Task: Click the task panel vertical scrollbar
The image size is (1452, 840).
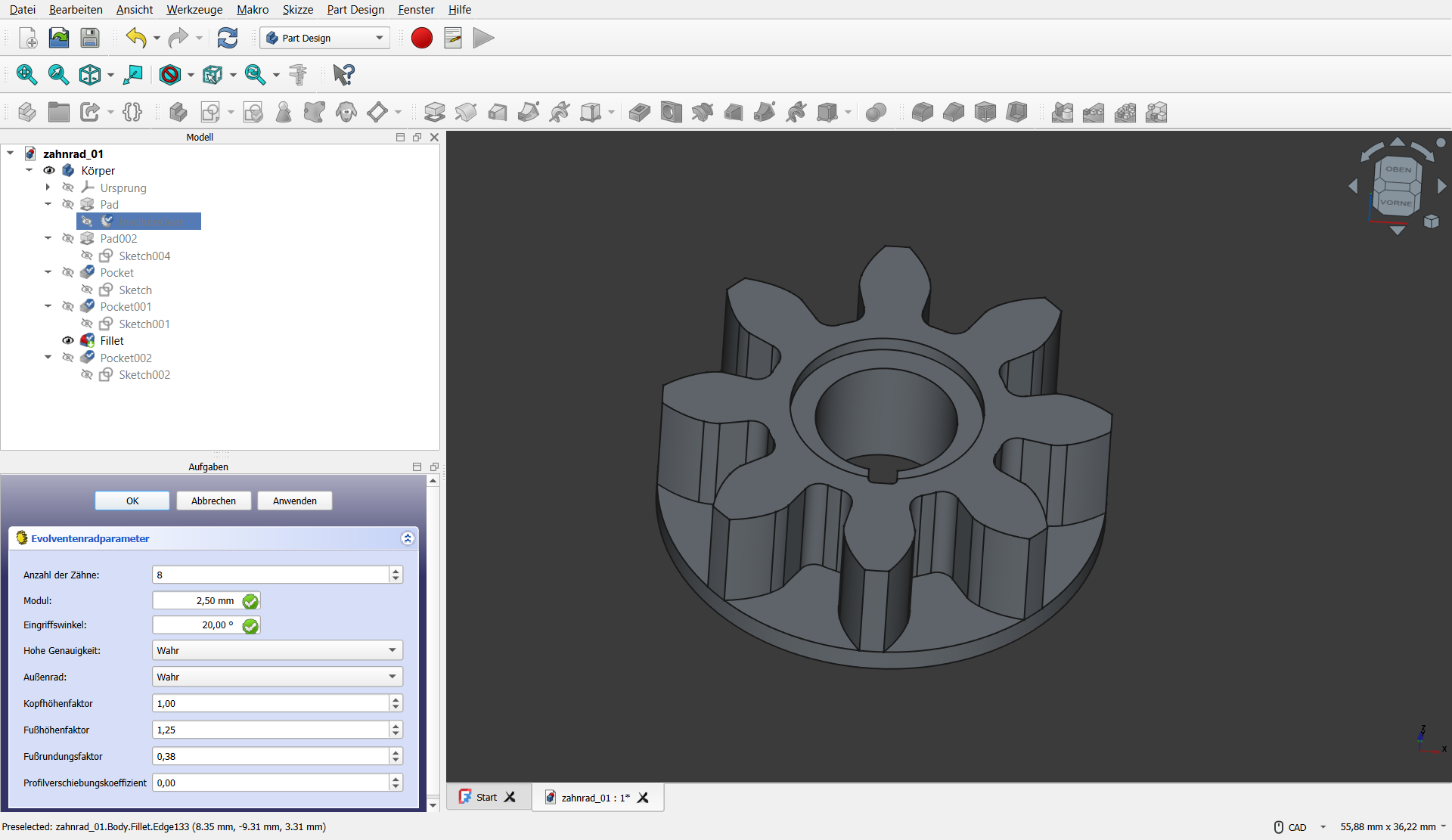Action: pyautogui.click(x=433, y=643)
